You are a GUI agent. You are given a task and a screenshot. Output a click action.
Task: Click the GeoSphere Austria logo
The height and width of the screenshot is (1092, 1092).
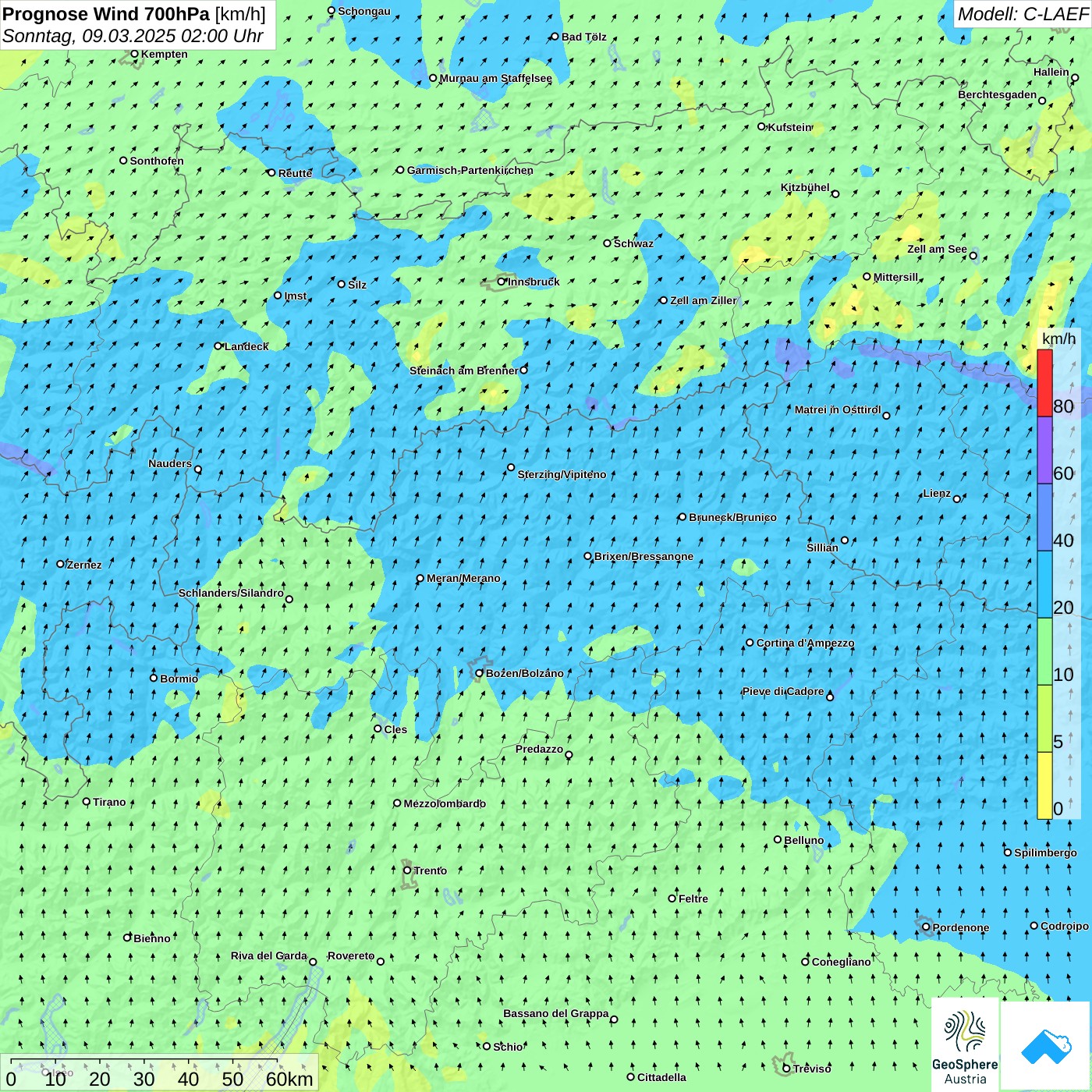pos(965,1045)
